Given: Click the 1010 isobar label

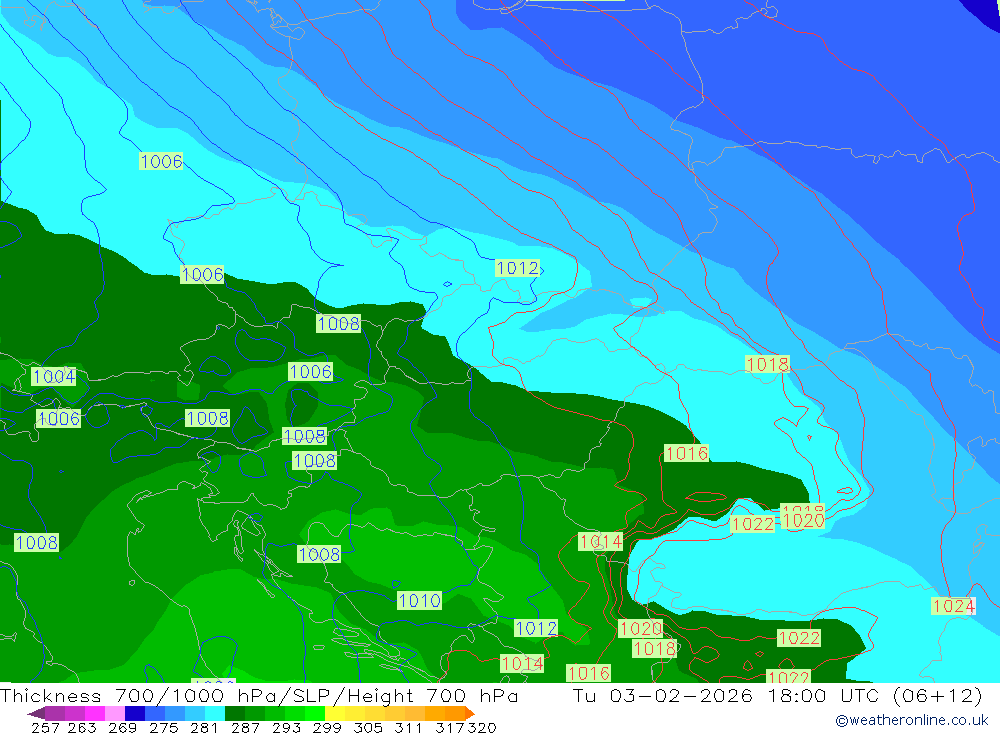Looking at the screenshot, I should [x=419, y=600].
